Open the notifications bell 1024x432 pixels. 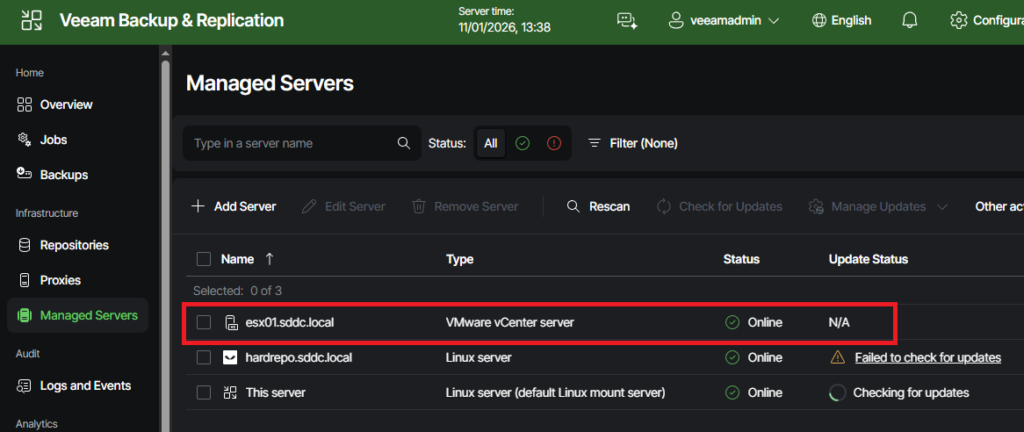[909, 20]
